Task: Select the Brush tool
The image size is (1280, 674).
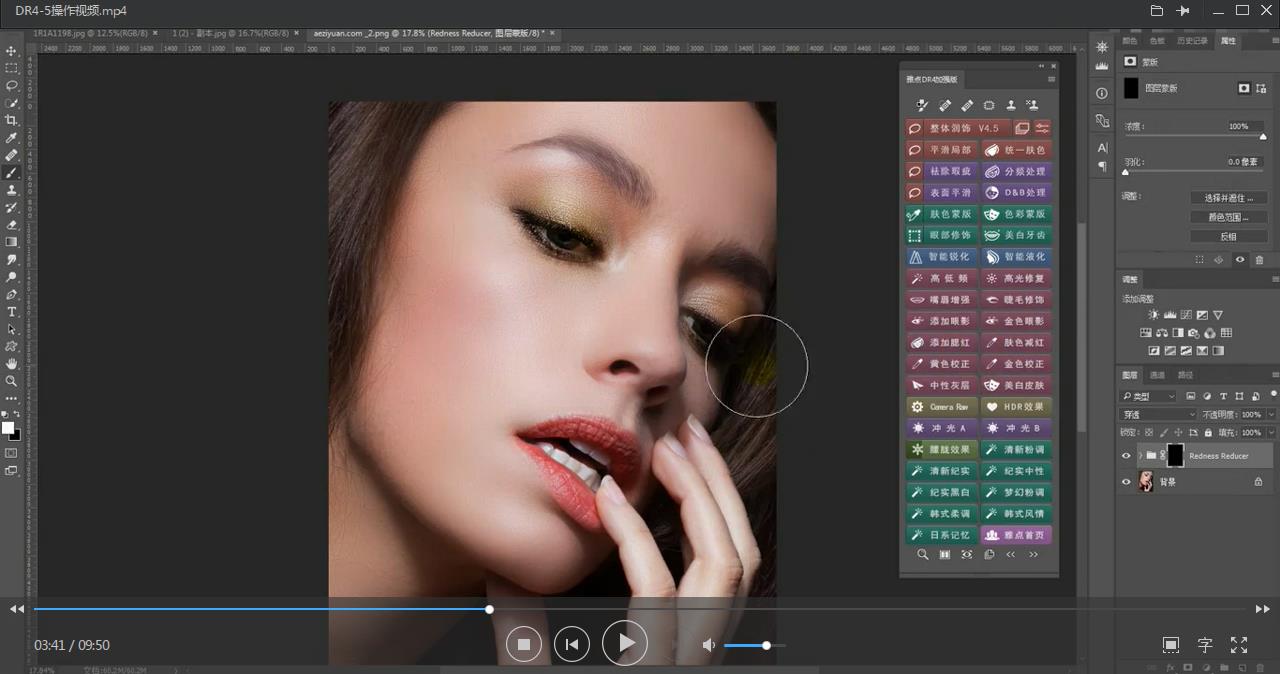Action: point(12,173)
